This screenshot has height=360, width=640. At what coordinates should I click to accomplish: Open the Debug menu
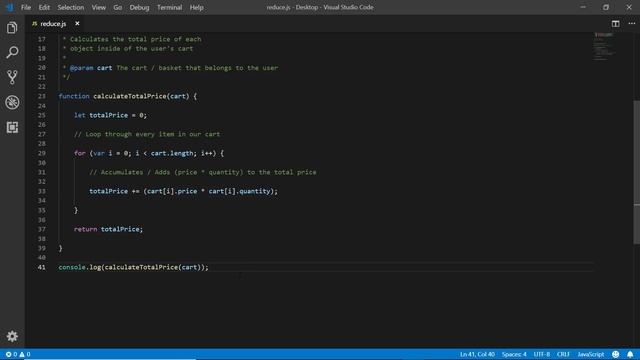coord(139,7)
